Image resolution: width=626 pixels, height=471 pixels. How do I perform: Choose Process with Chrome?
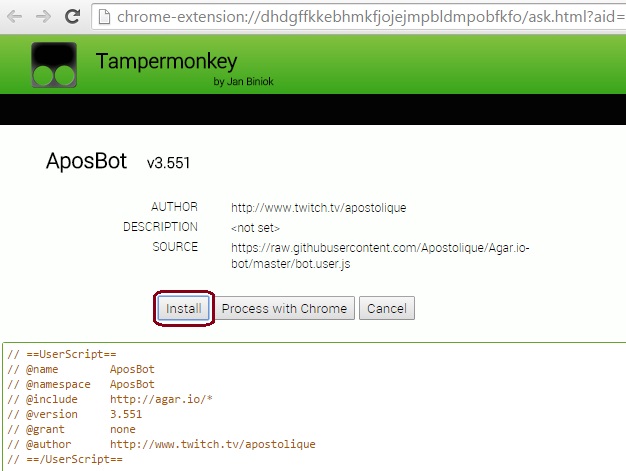[x=284, y=308]
